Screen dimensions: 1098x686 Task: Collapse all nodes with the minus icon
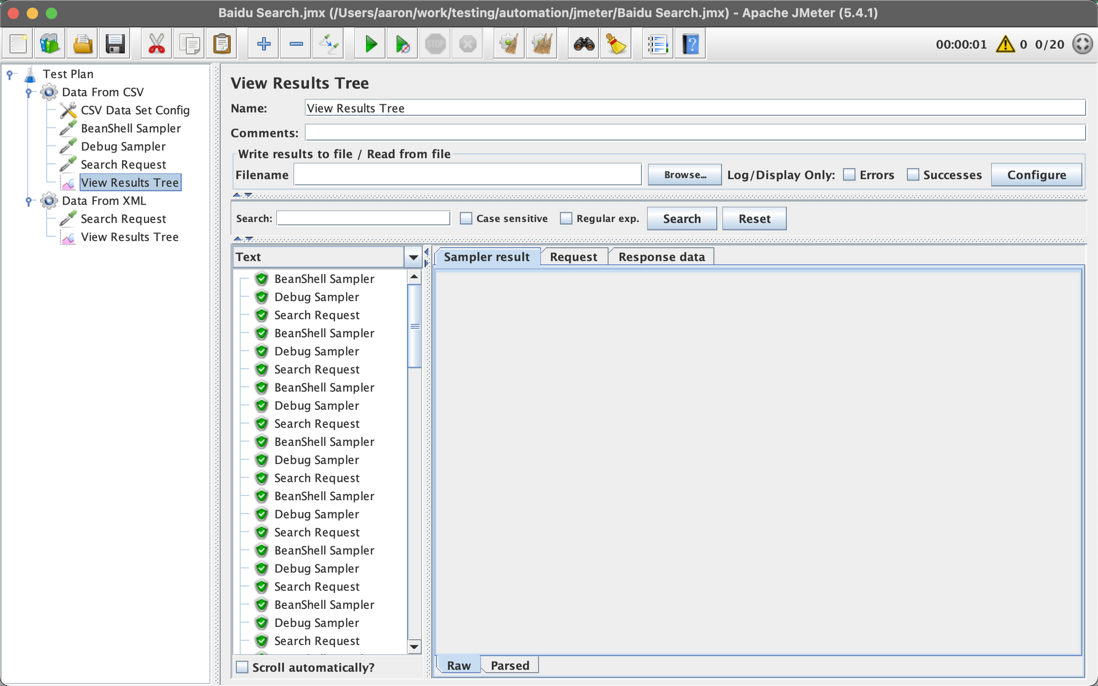[x=296, y=44]
